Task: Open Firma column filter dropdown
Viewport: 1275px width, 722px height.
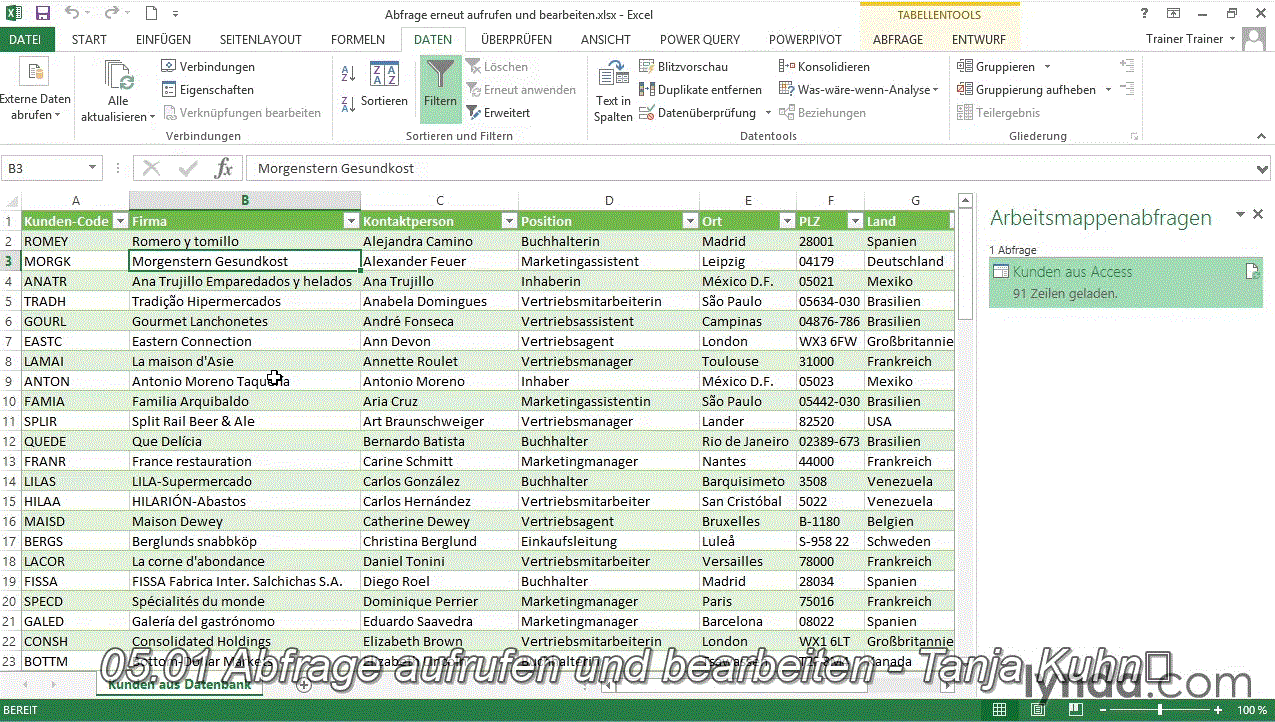Action: pos(351,221)
